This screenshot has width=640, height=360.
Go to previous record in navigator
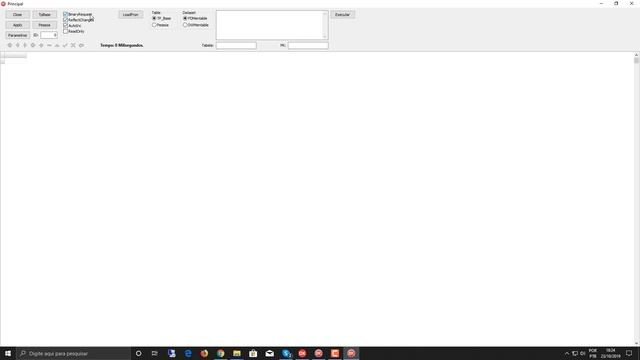(x=18, y=45)
